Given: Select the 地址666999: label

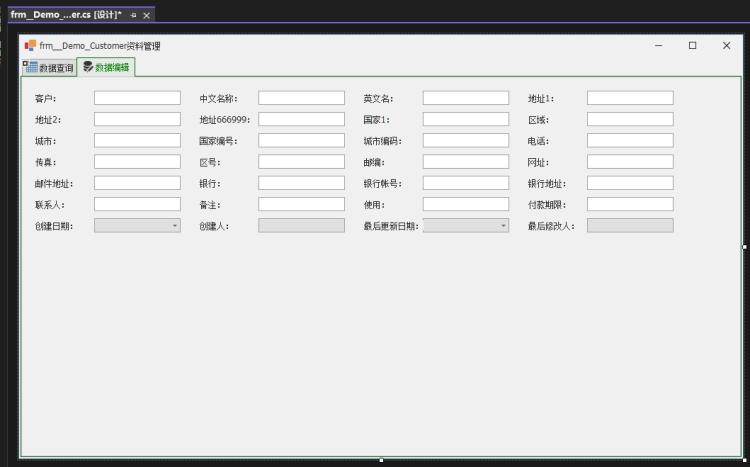Looking at the screenshot, I should pos(225,120).
